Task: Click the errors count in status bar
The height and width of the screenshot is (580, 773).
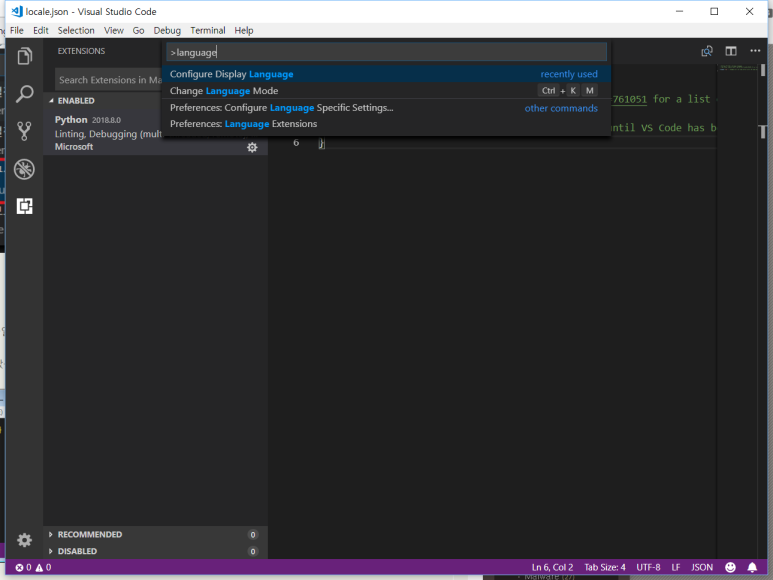Action: point(23,567)
